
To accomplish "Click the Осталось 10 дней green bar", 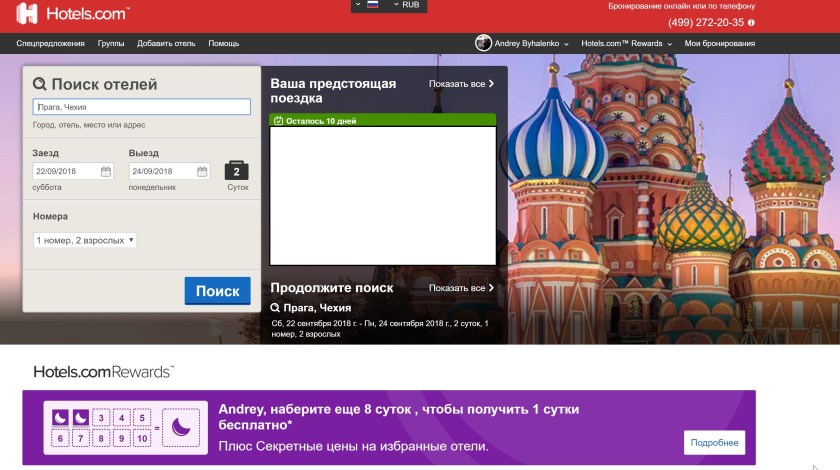I will (x=382, y=121).
